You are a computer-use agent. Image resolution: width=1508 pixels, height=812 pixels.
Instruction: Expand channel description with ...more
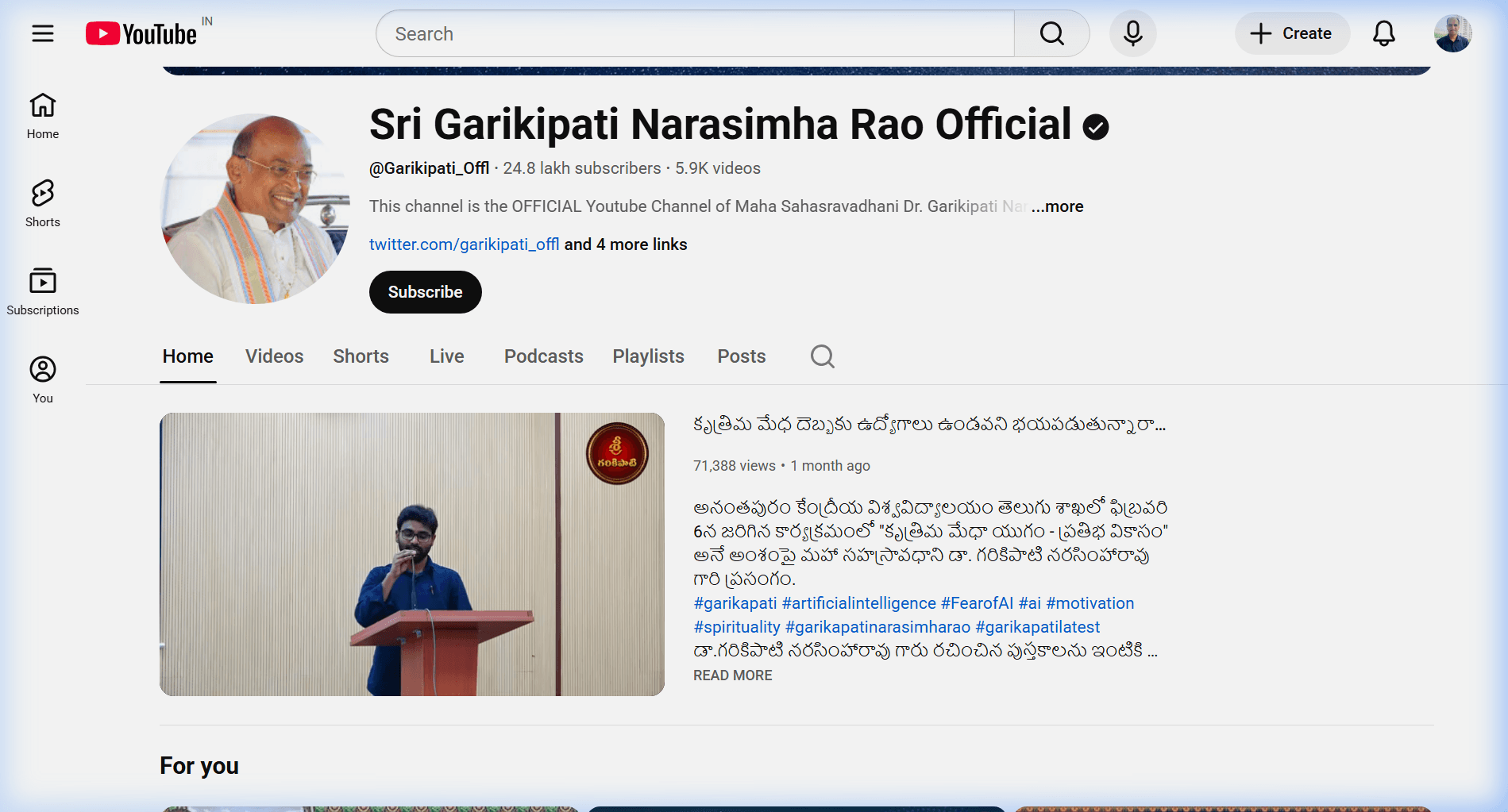coord(1057,206)
